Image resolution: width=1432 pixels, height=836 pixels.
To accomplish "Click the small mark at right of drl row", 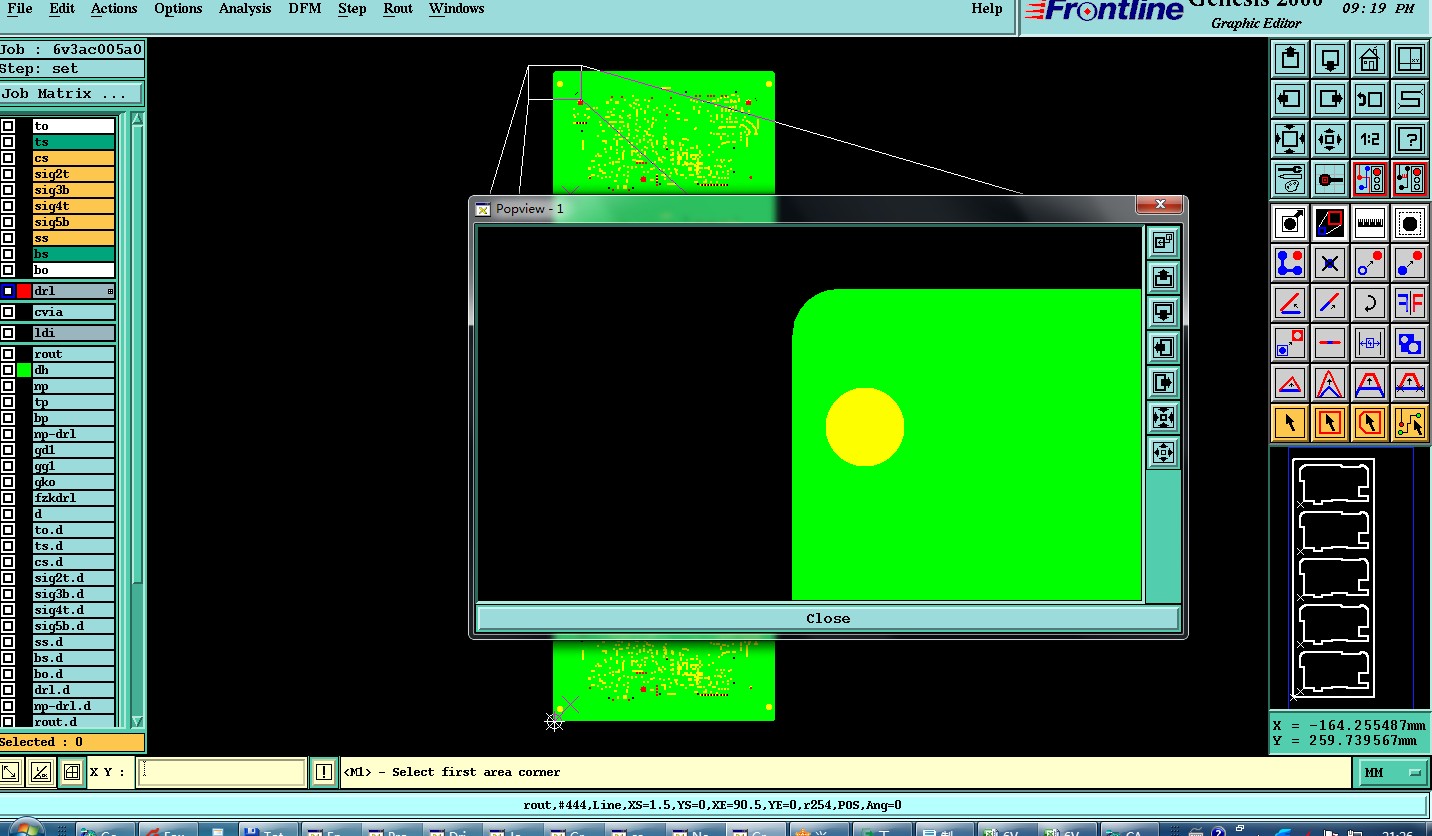I will (110, 291).
